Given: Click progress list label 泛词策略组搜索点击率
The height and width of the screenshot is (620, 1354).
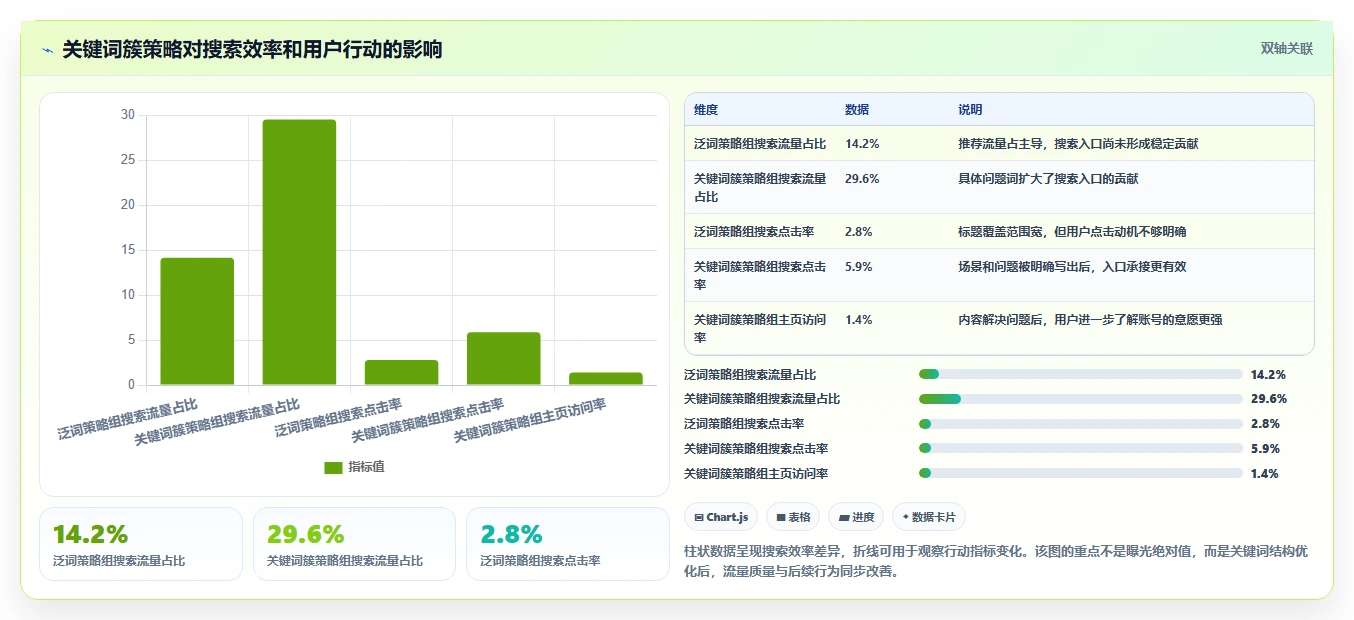Looking at the screenshot, I should coord(744,424).
